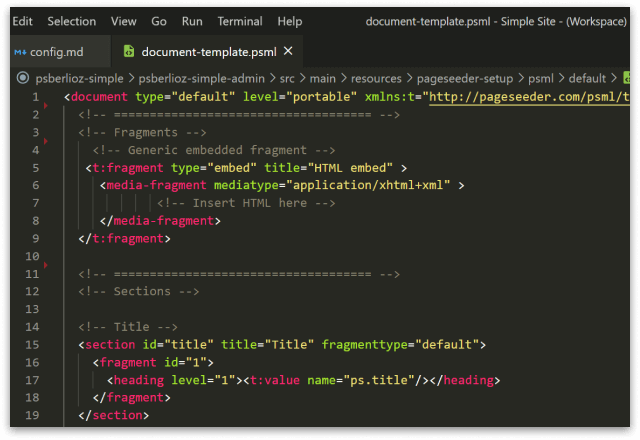Screen dimensions: 640x440
Task: Open the Run menu
Action: (192, 21)
